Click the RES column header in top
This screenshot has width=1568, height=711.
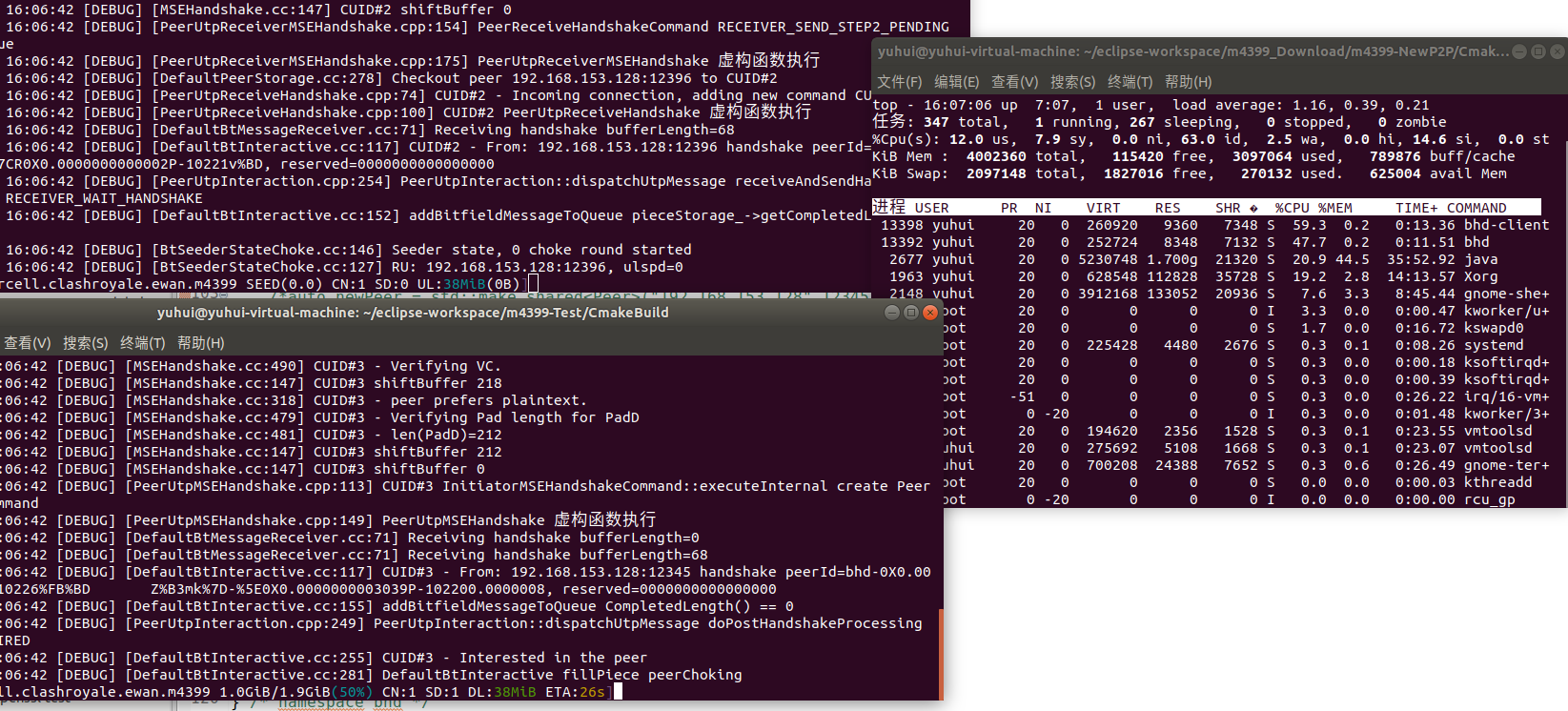[x=1168, y=208]
